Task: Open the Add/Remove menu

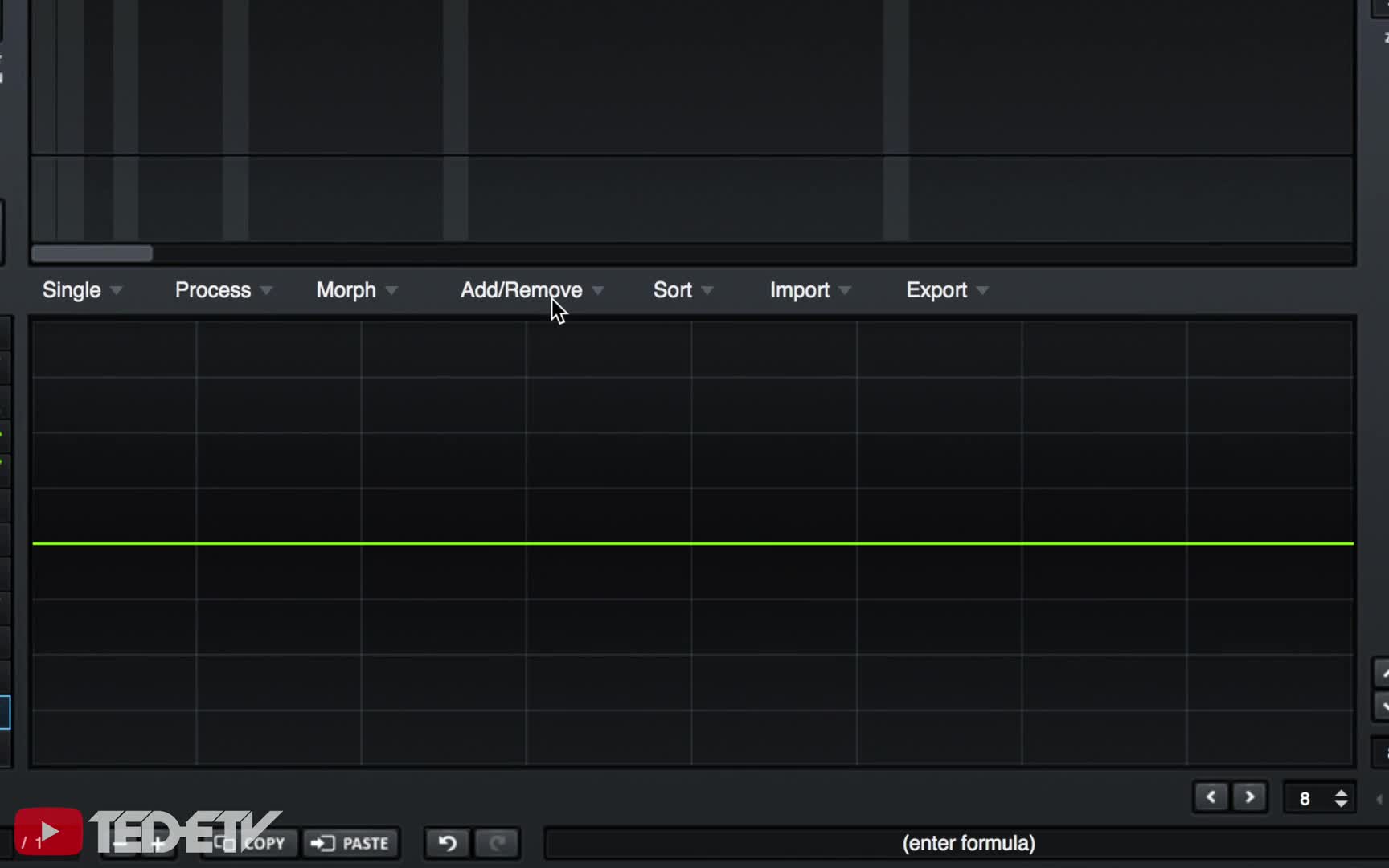Action: (x=531, y=290)
